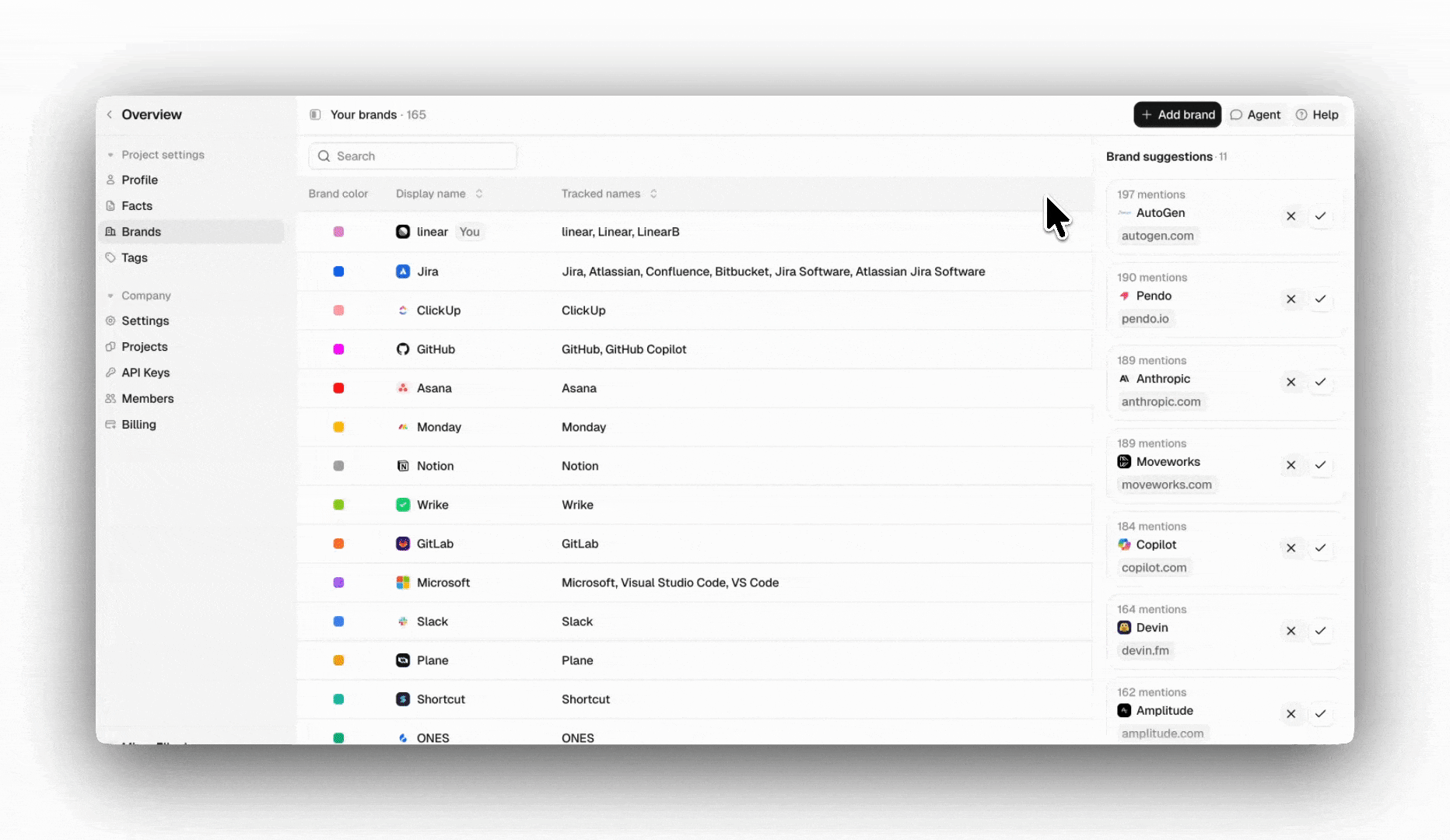Click the Monday brand logo icon
Viewport: 1450px width, 840px height.
(403, 427)
